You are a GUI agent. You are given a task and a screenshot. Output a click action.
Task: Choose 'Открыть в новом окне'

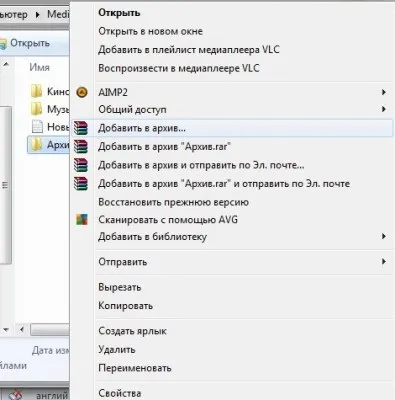(x=150, y=31)
